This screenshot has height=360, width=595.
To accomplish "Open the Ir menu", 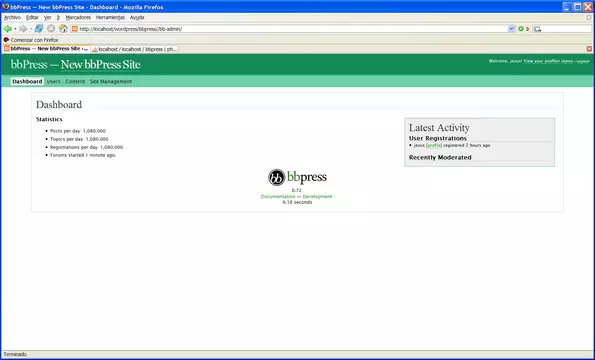I will [58, 17].
